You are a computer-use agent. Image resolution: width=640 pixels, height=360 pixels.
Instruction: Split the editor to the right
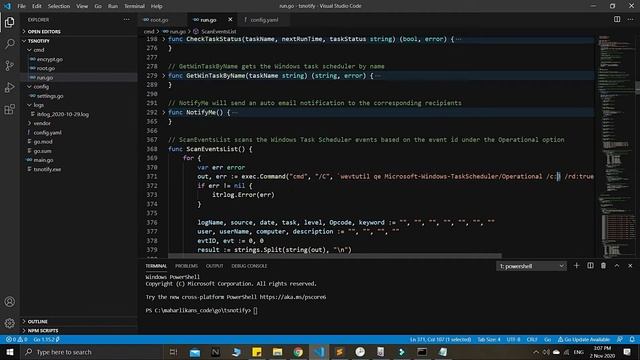(x=617, y=19)
